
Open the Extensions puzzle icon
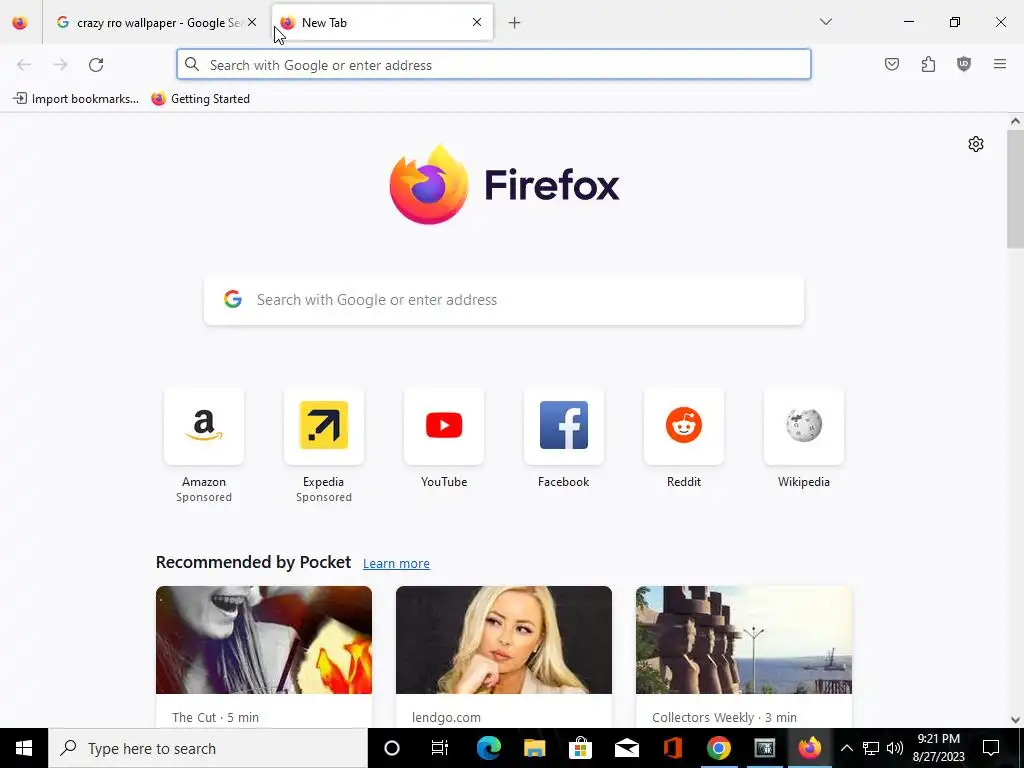[x=928, y=64]
